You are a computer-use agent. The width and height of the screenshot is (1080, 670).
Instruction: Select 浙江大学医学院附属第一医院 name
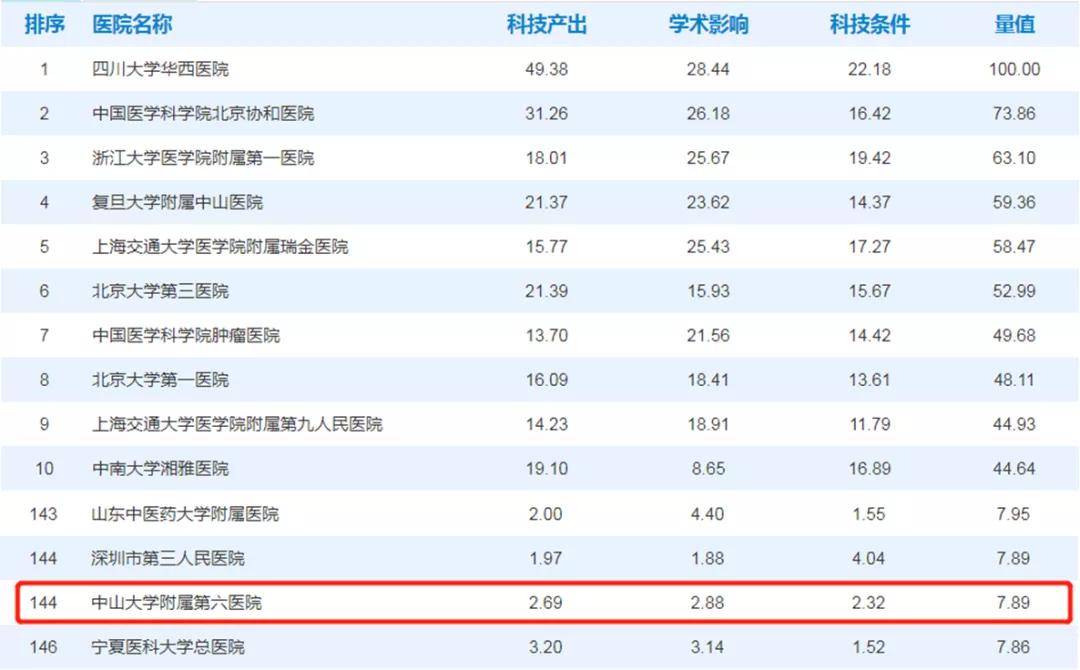coord(203,158)
